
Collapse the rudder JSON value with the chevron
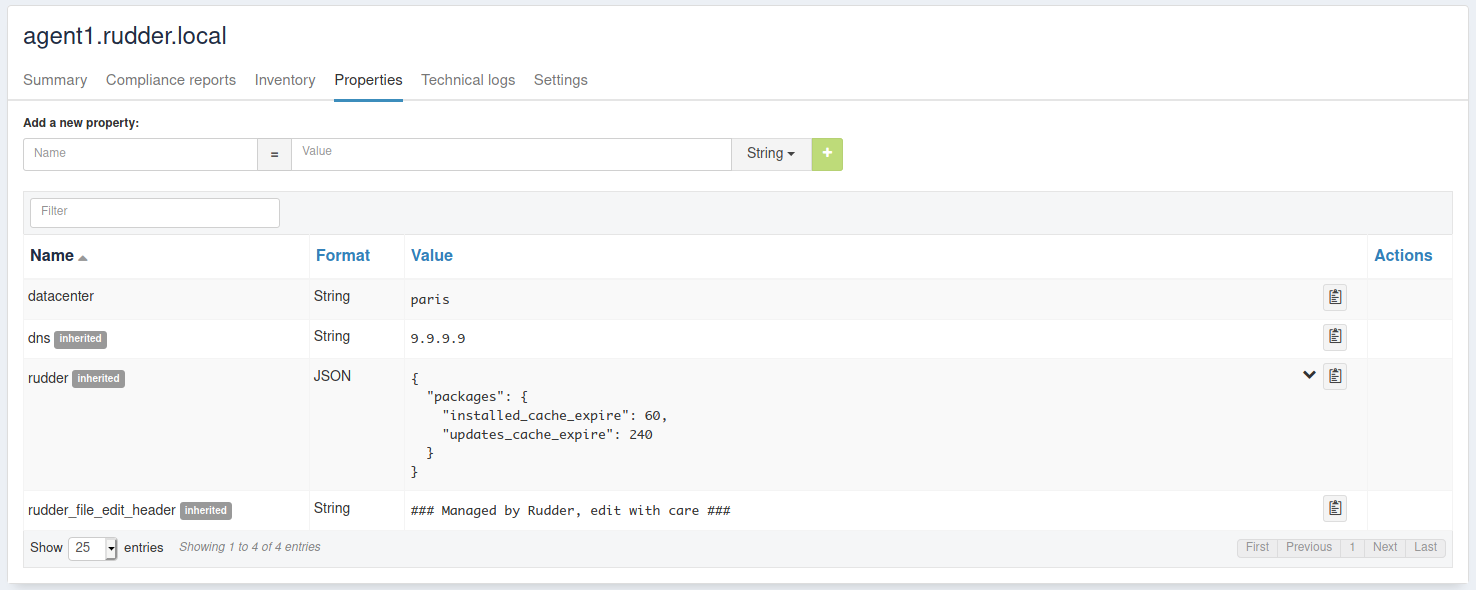click(1308, 374)
